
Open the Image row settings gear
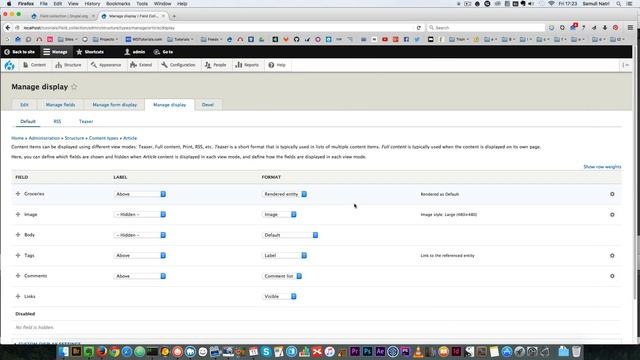coord(612,214)
